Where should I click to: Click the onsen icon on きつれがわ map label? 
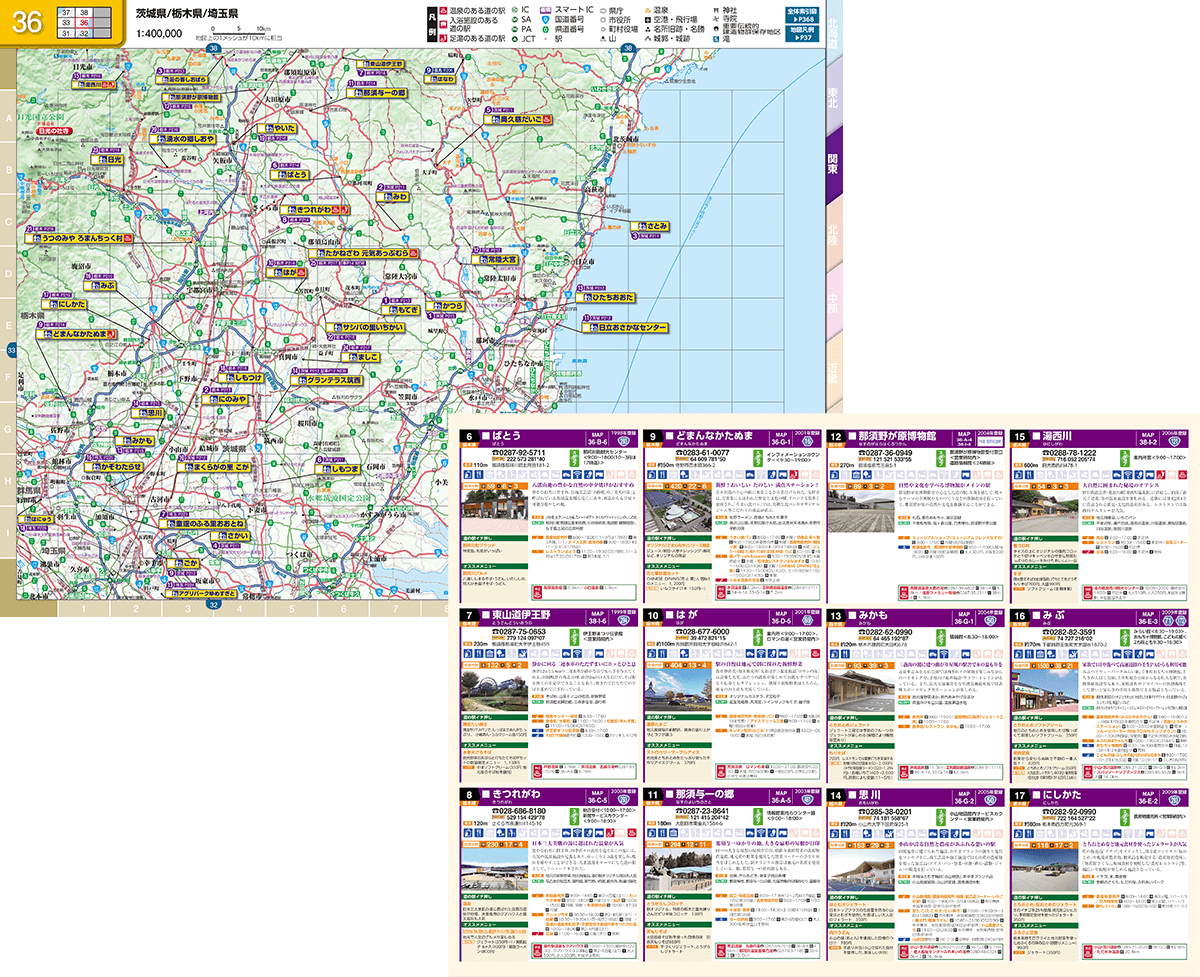(337, 210)
